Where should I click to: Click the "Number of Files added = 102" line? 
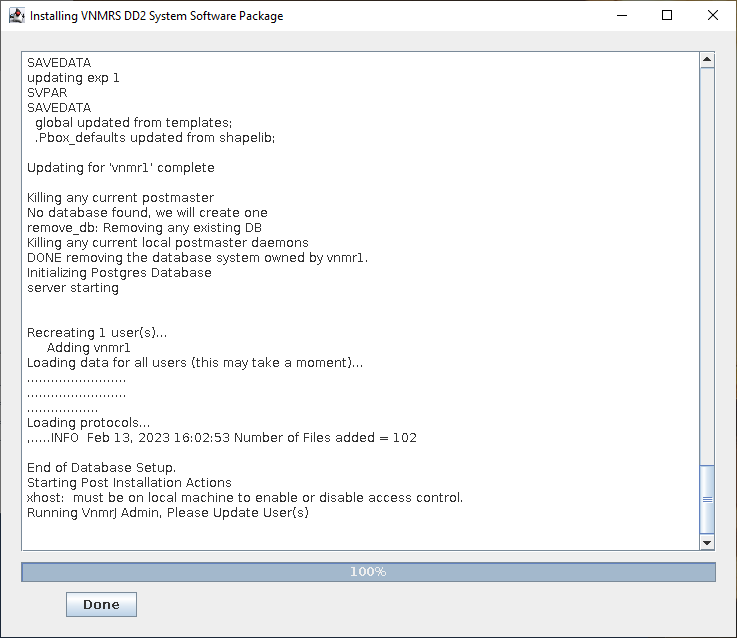[x=222, y=438]
